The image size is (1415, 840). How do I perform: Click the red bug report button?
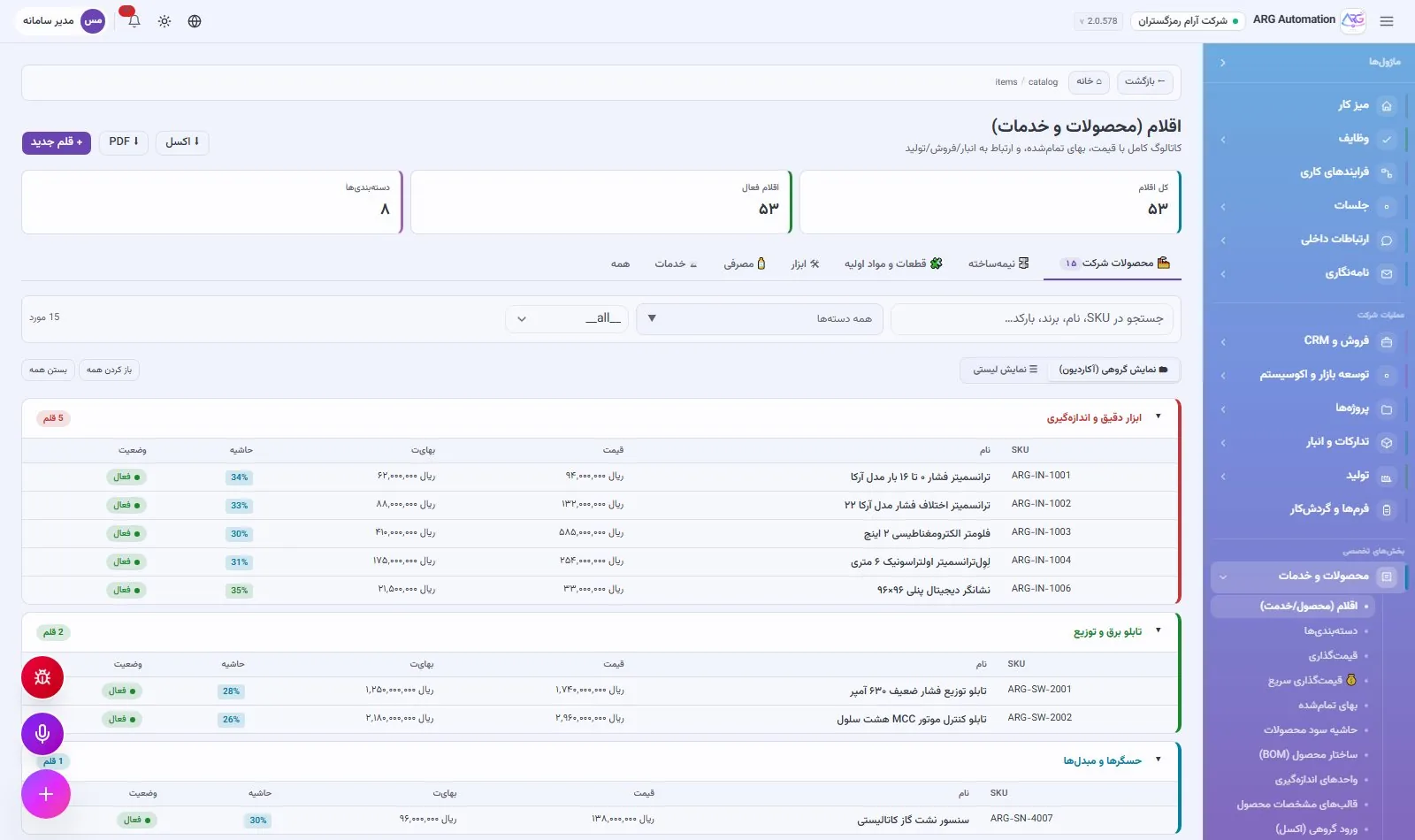click(x=42, y=677)
